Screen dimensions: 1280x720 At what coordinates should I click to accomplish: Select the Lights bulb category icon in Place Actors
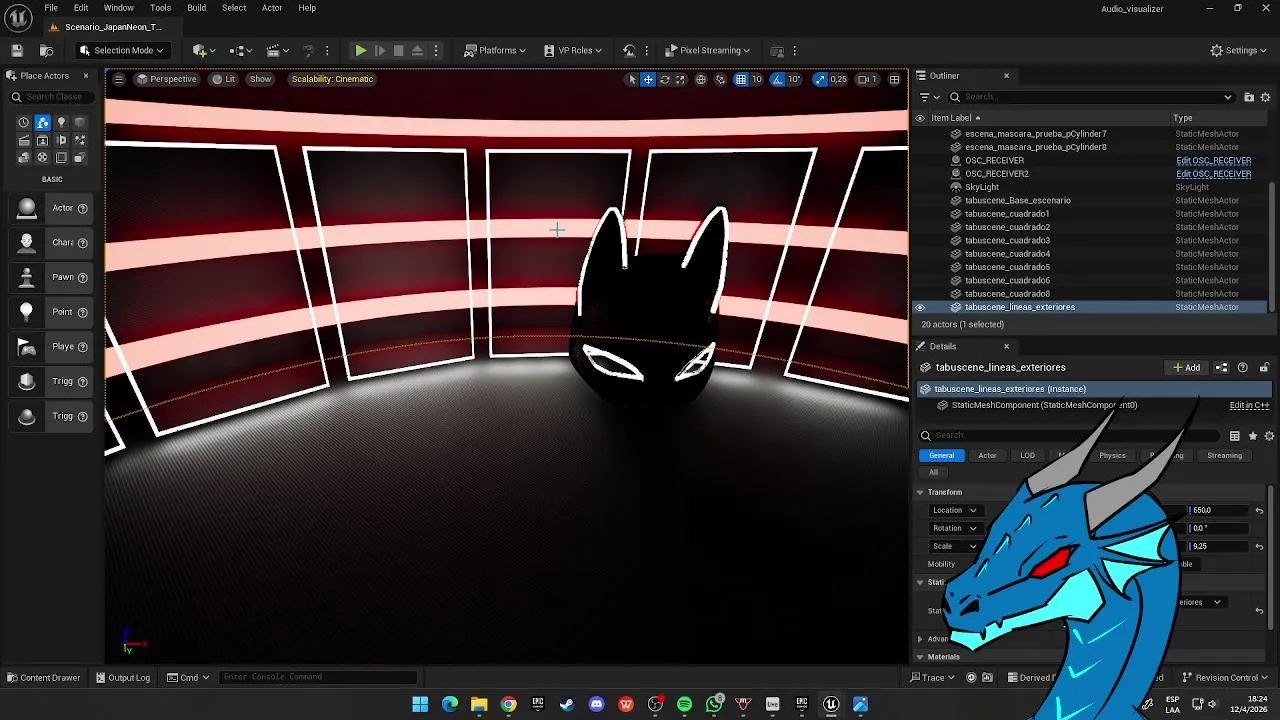coord(61,122)
